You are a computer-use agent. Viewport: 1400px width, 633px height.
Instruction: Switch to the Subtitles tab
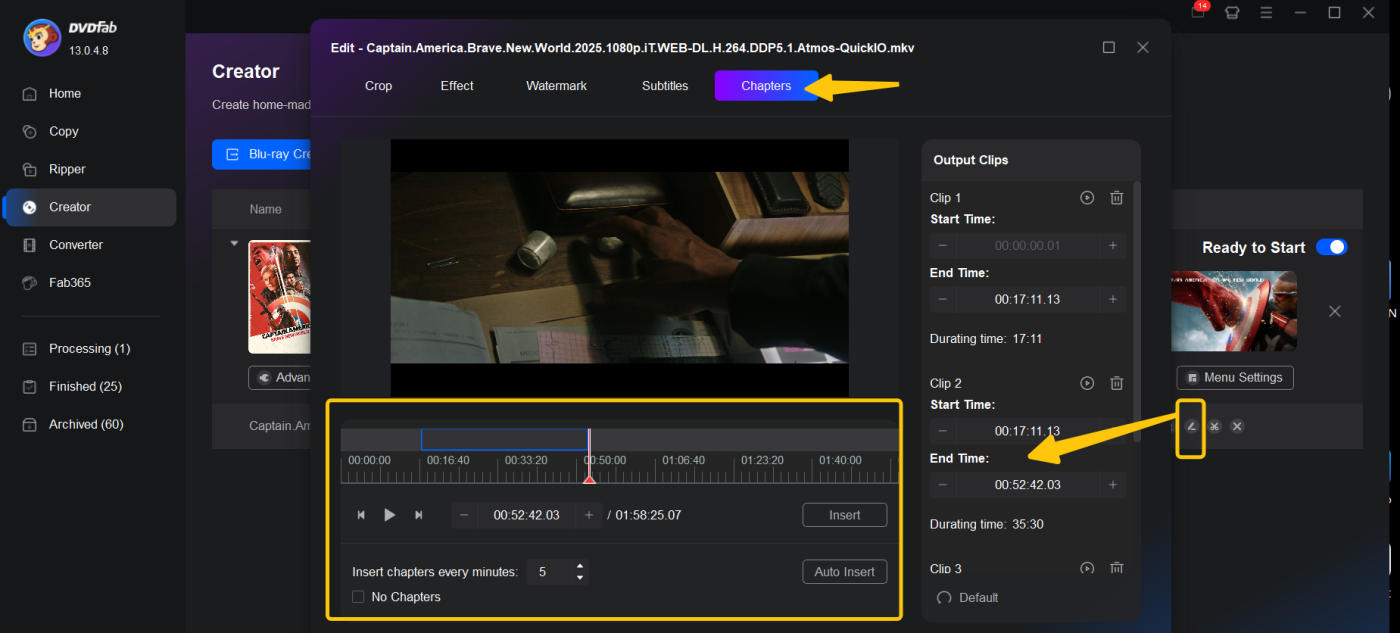(664, 86)
